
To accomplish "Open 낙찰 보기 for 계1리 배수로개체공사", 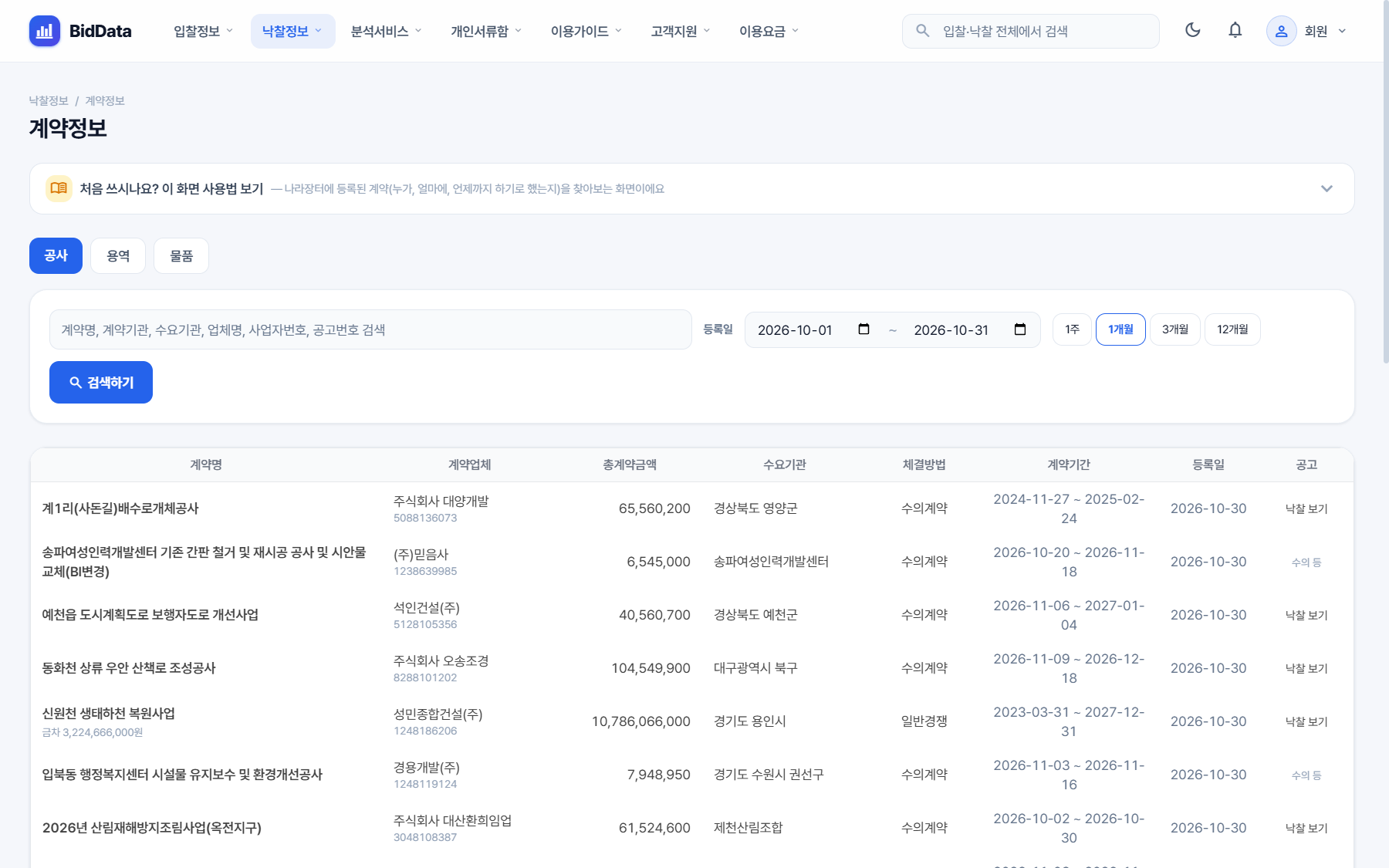I will tap(1306, 508).
